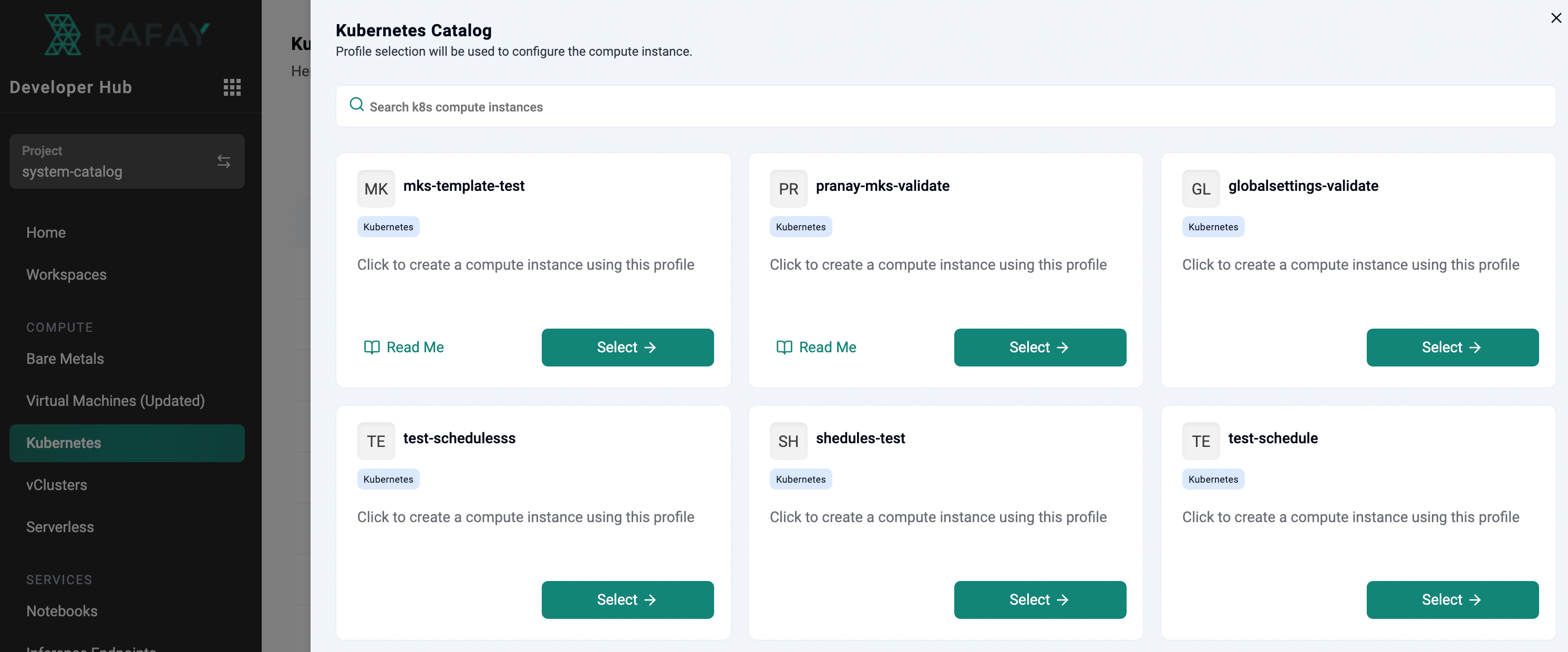Select the test-schedulesss profile
The image size is (1568, 652).
627,599
